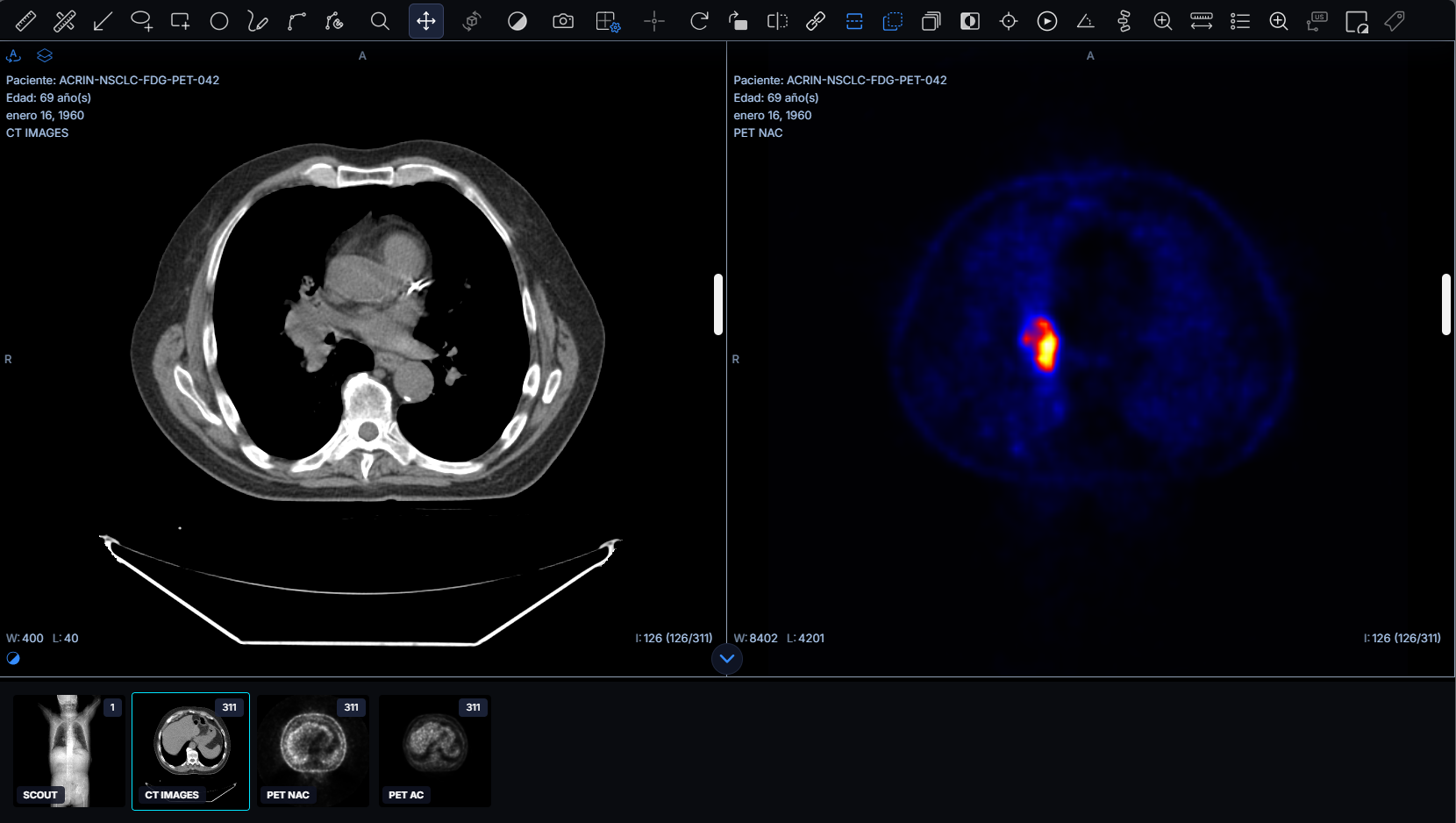Image resolution: width=1456 pixels, height=823 pixels.
Task: Click the 'PET NAC' label in right viewport
Action: pyautogui.click(x=758, y=132)
